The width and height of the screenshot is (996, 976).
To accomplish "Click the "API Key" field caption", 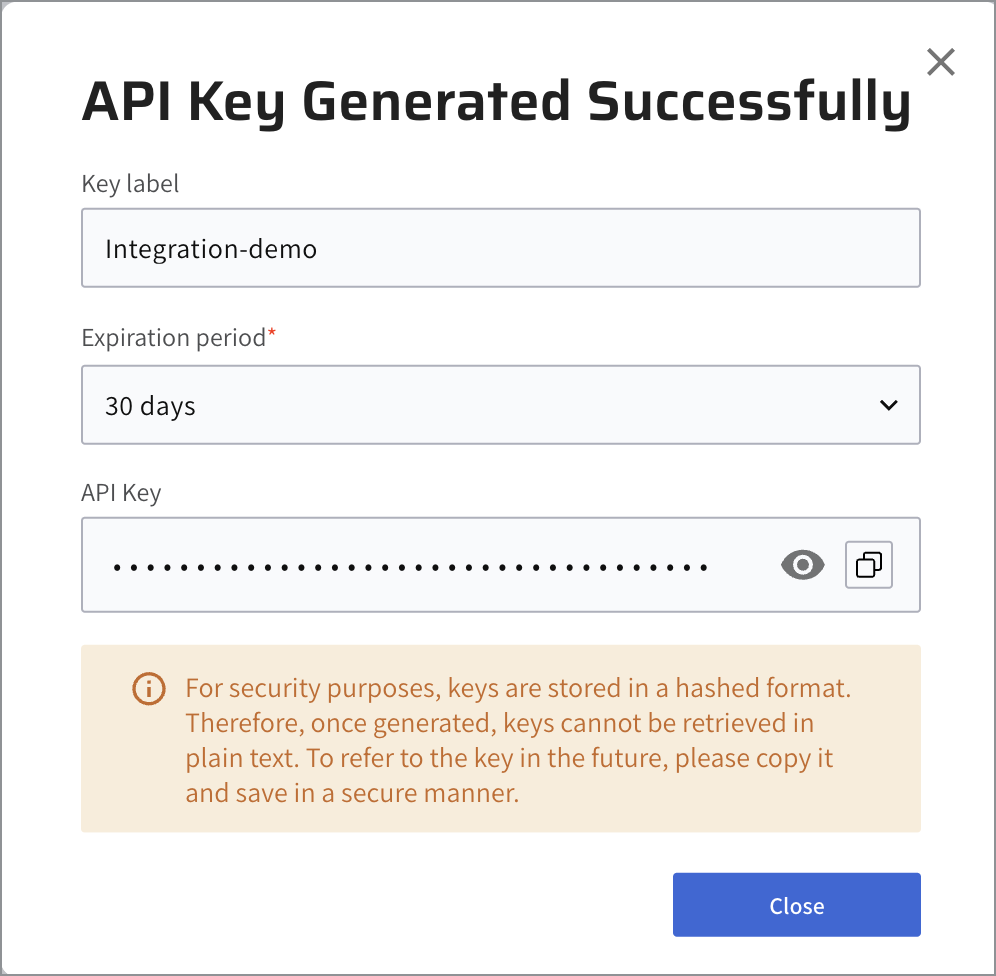I will (x=121, y=493).
